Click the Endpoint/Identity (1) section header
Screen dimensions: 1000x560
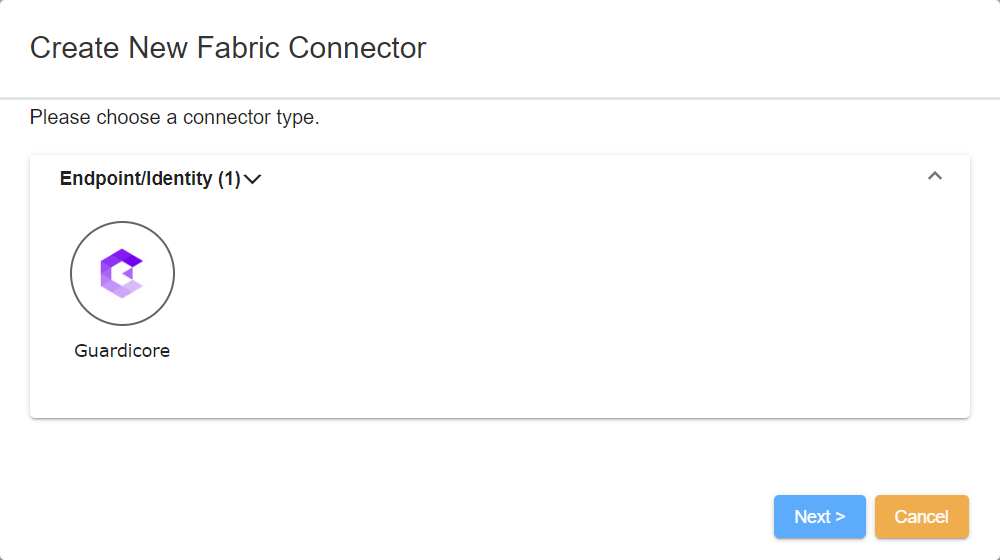click(150, 179)
